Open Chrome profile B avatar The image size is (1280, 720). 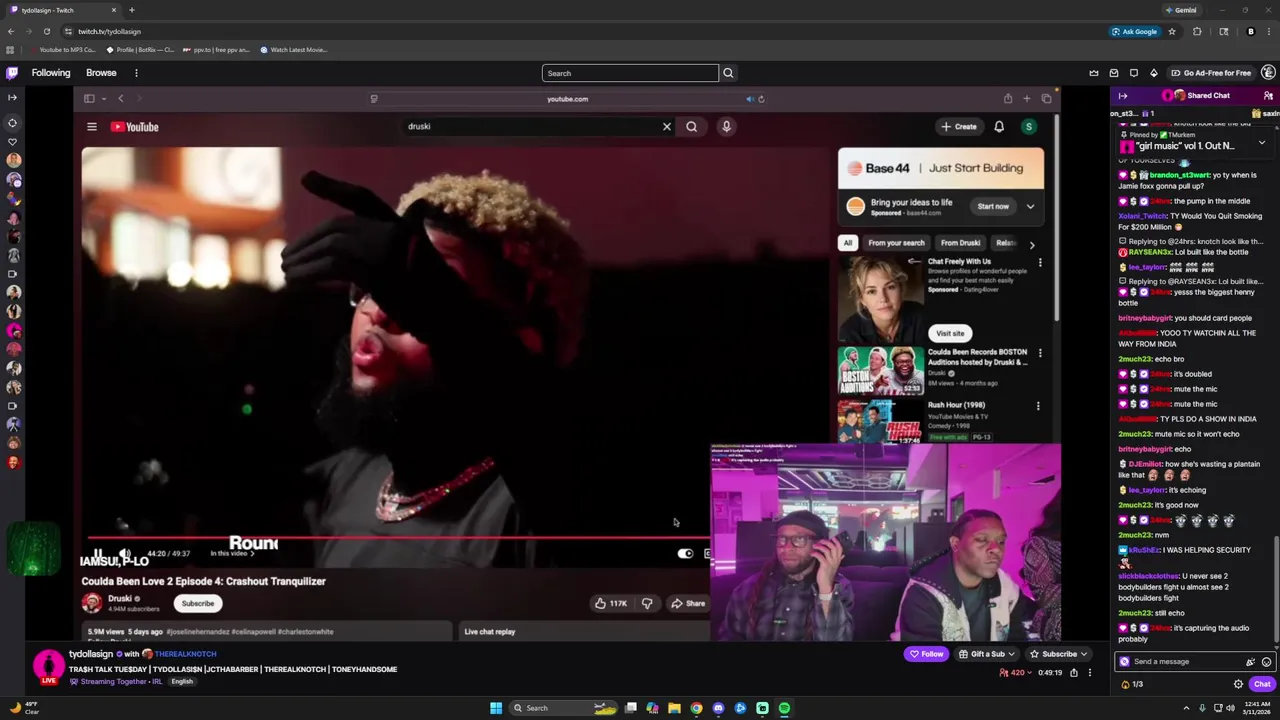click(x=1250, y=31)
